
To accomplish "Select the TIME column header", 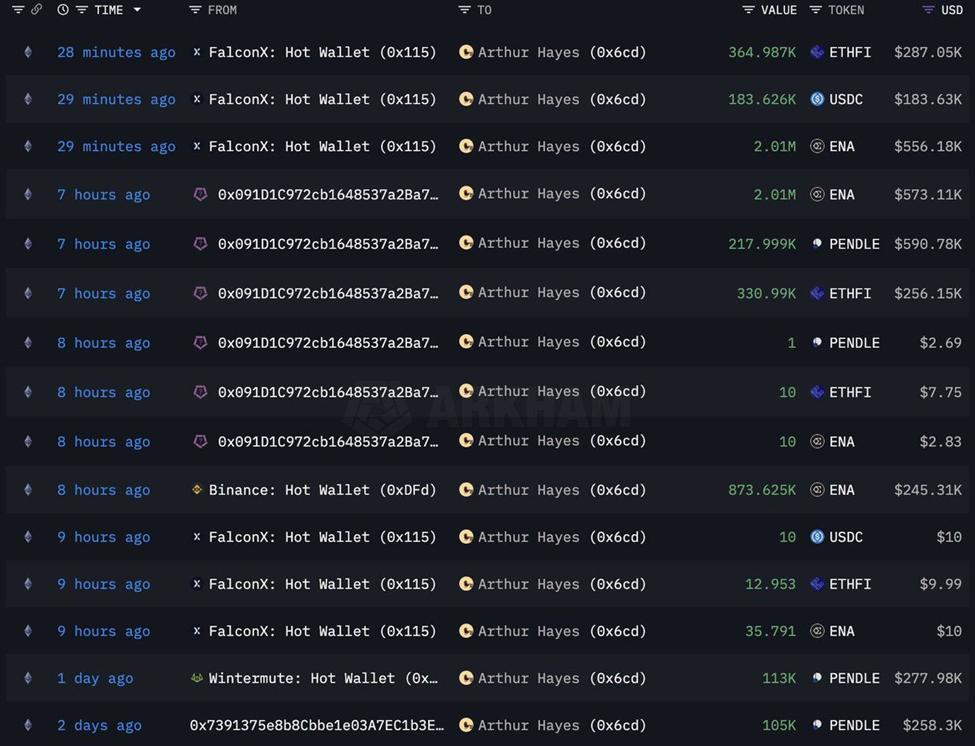I will [110, 10].
